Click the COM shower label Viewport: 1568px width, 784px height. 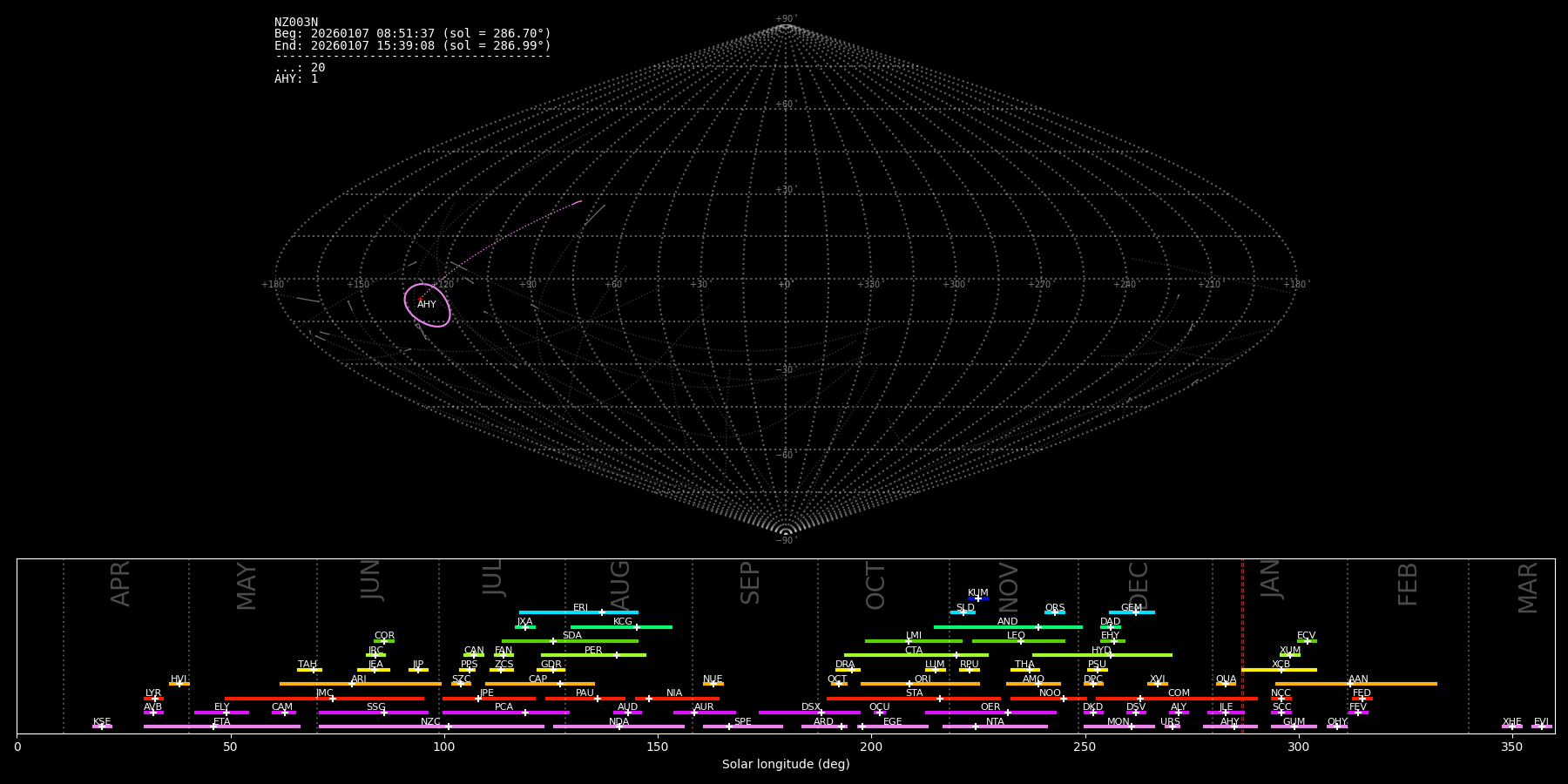[1179, 693]
